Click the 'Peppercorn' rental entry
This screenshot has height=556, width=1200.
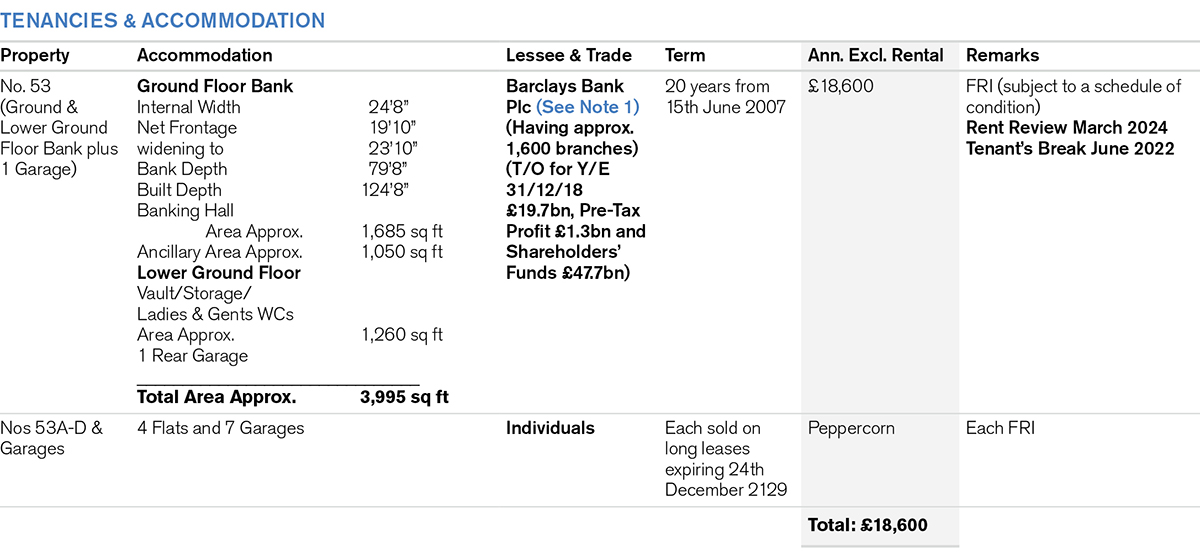pyautogui.click(x=851, y=428)
